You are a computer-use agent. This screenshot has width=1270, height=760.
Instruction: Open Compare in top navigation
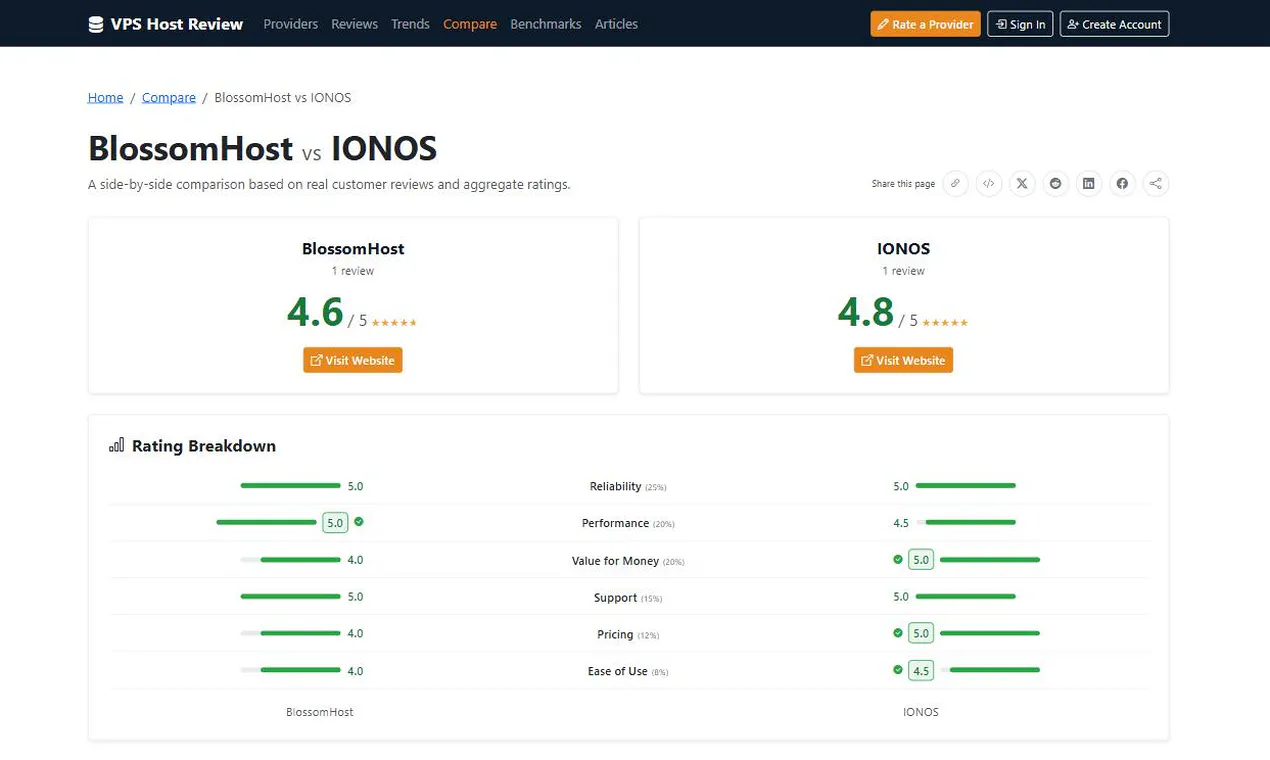coord(470,24)
